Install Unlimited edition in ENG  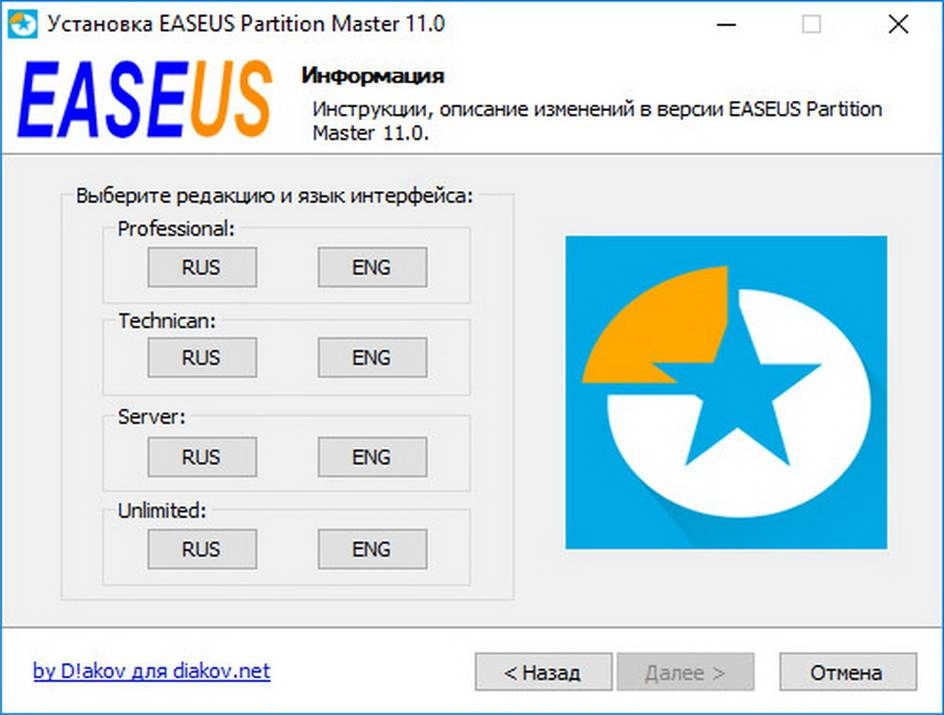point(372,549)
